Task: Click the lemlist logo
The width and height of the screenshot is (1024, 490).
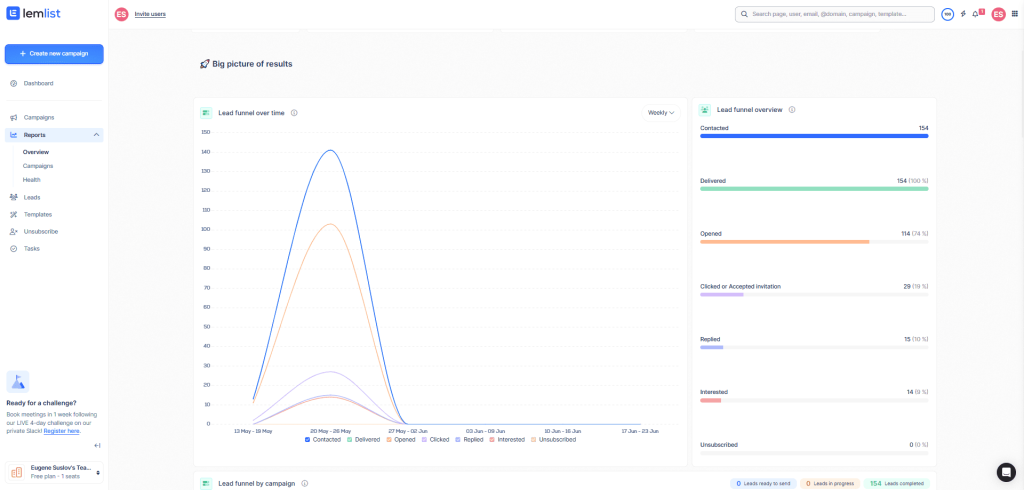Action: coord(33,13)
